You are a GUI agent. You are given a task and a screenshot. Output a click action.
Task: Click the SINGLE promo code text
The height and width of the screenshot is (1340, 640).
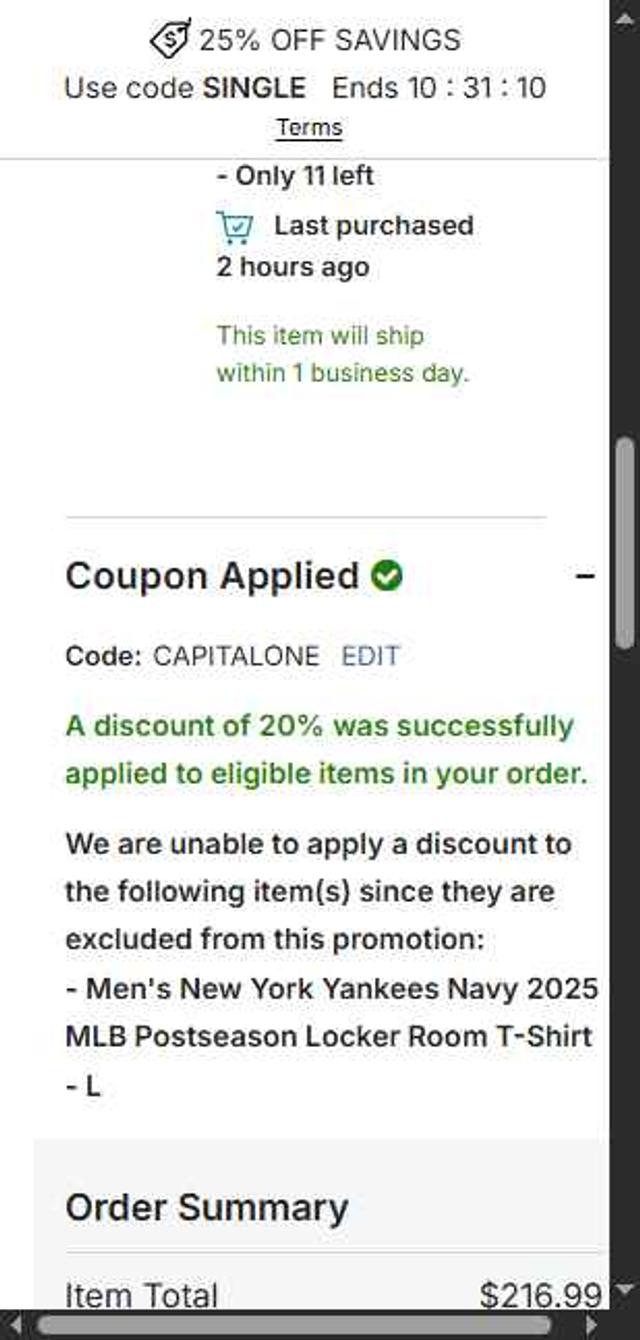255,88
